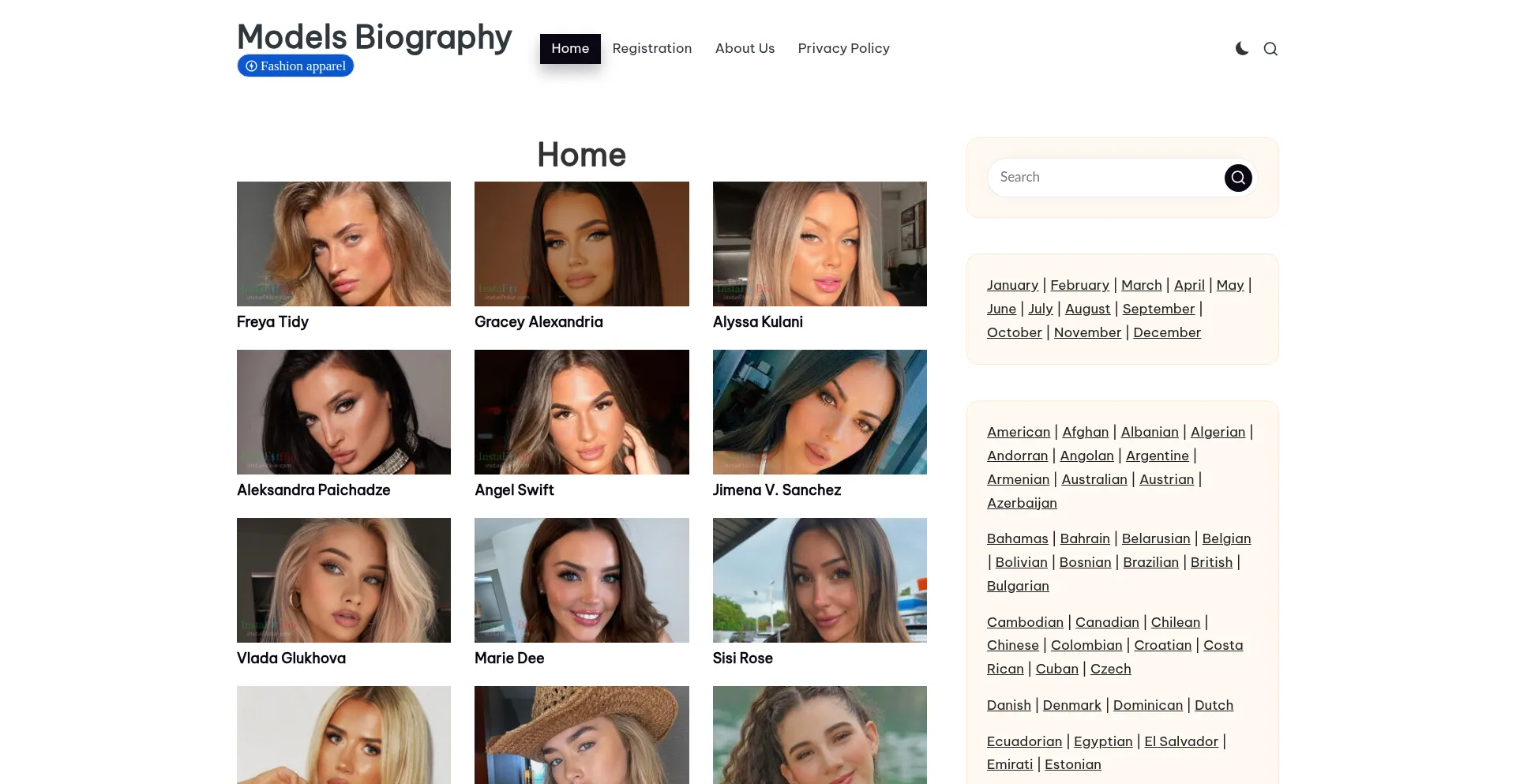1516x784 pixels.
Task: Select the Brazilian nationality link
Action: [x=1150, y=562]
